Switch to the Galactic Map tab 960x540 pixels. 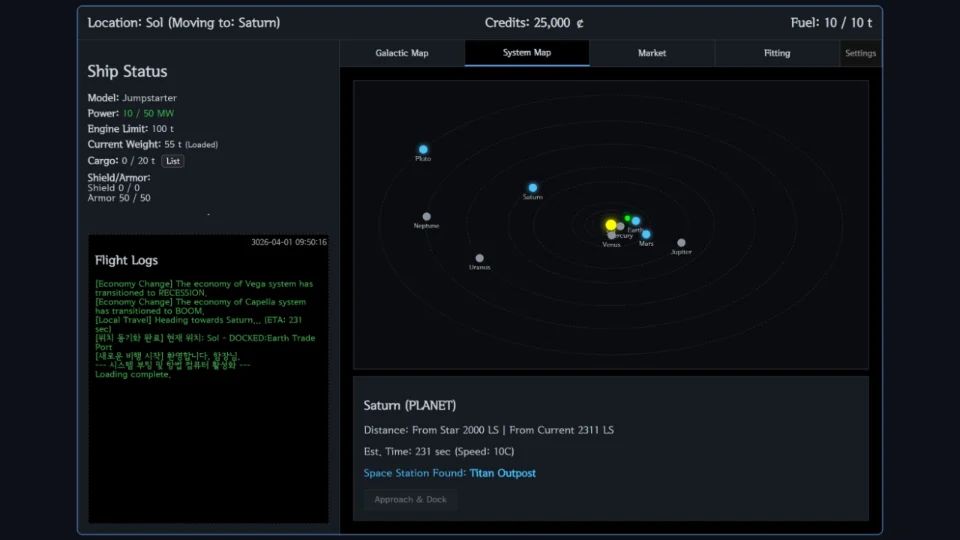pyautogui.click(x=402, y=53)
